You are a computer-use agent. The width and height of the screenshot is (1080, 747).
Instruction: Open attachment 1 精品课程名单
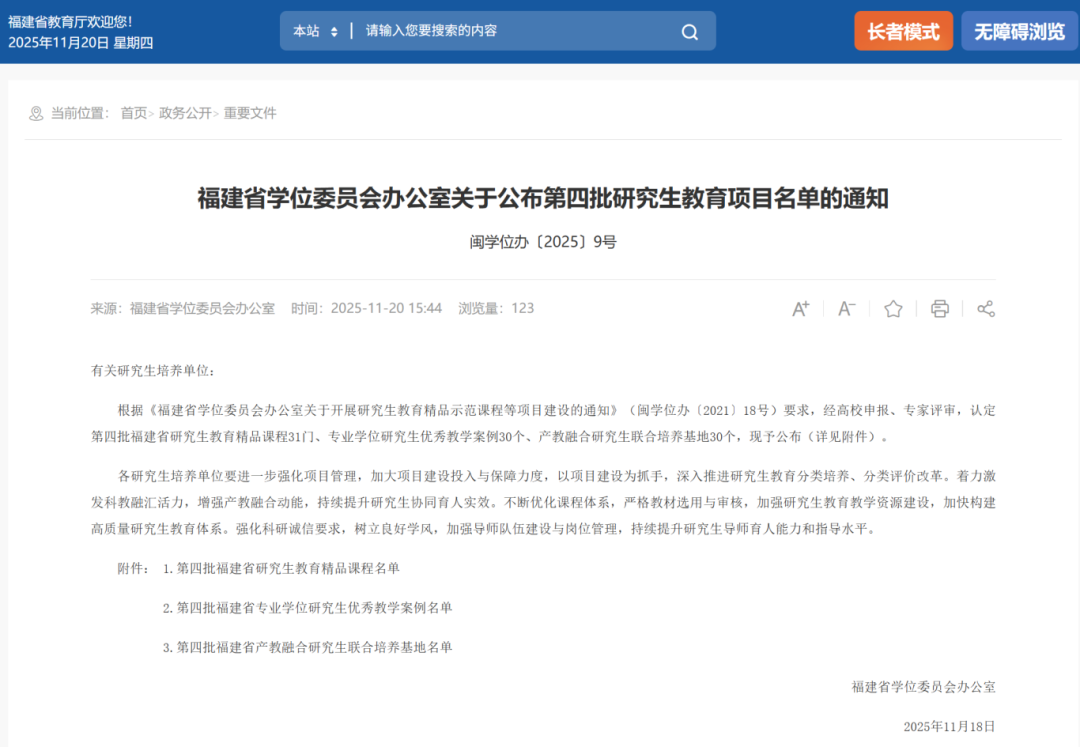tap(288, 568)
